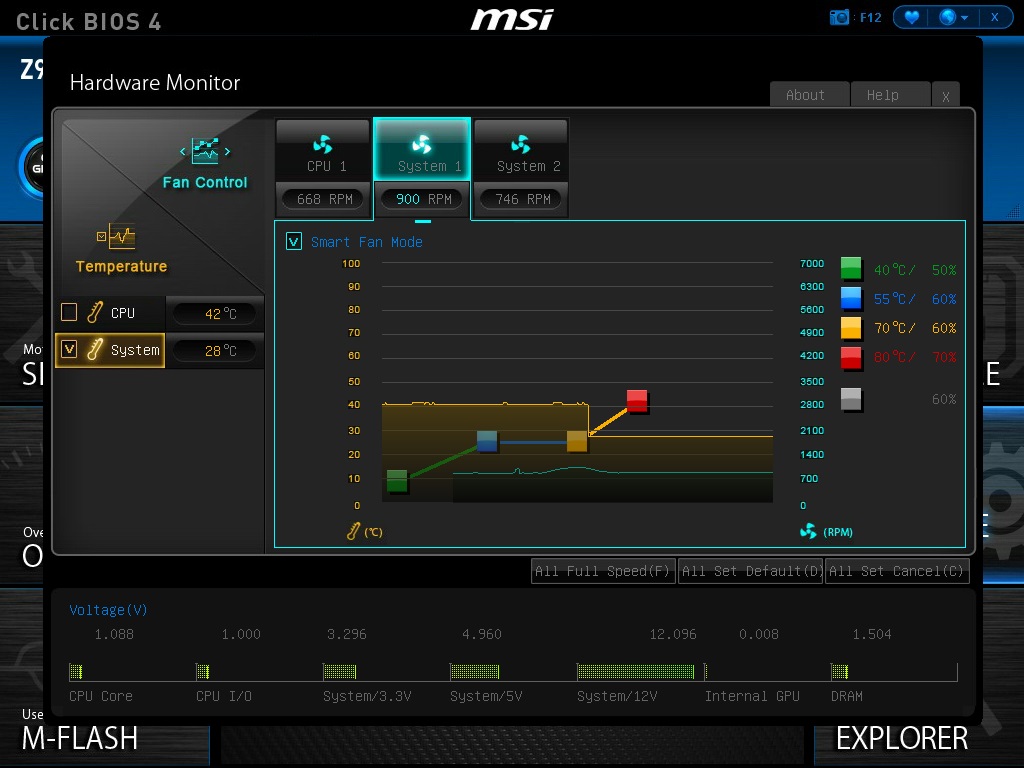Open the Help tab
Viewport: 1024px width, 768px height.
890,95
